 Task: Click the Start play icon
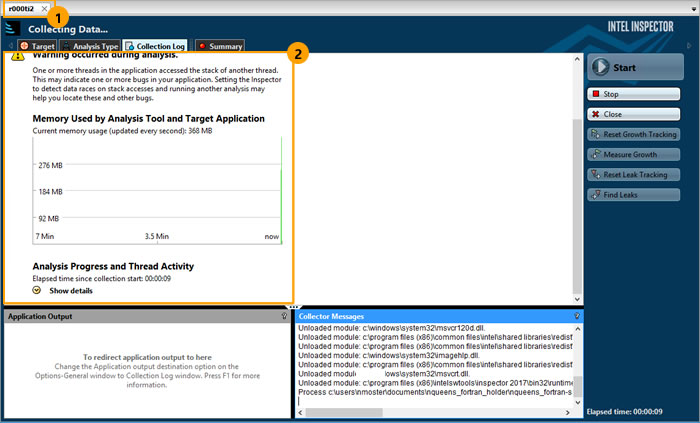[600, 67]
